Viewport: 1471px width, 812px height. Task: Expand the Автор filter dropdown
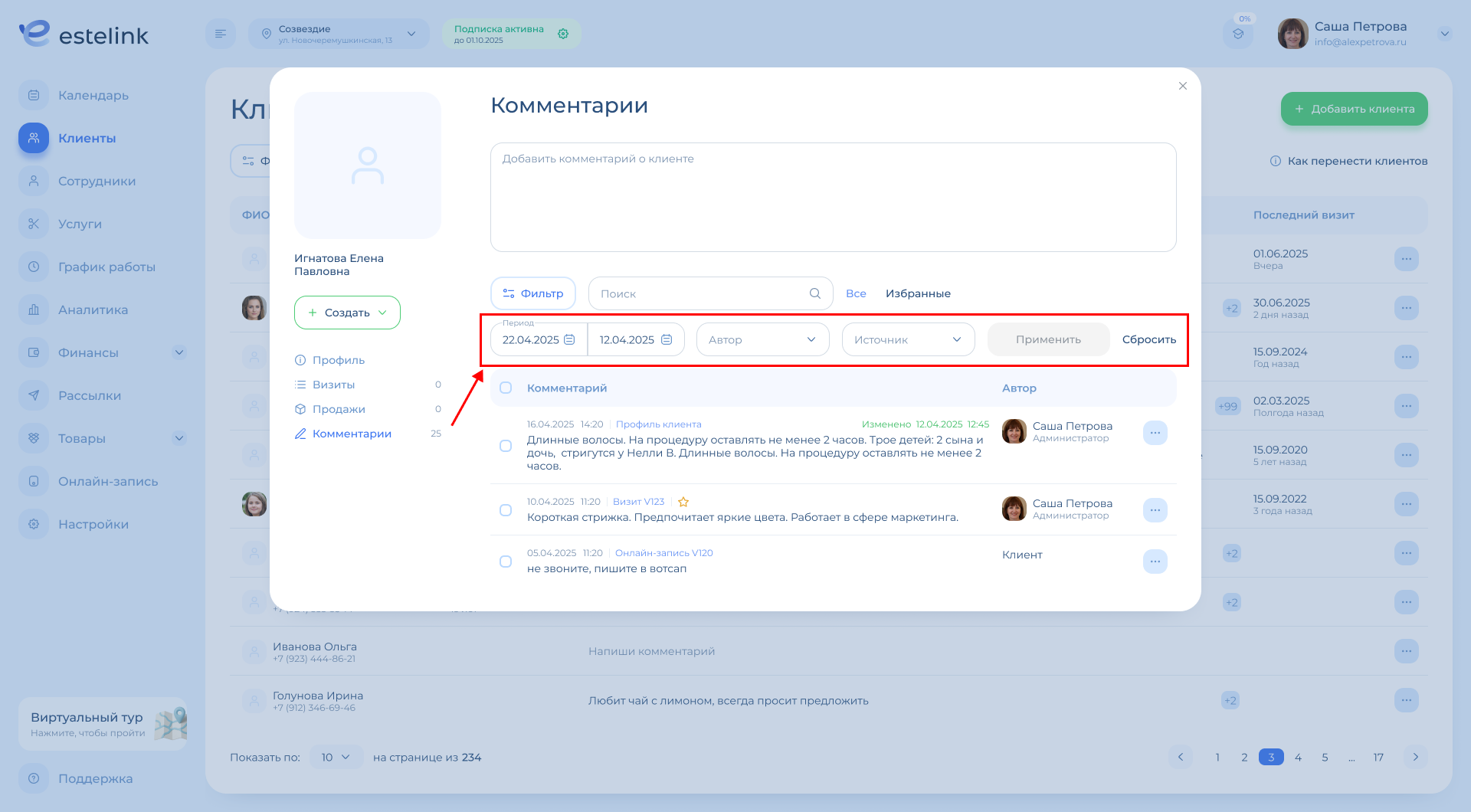(762, 339)
